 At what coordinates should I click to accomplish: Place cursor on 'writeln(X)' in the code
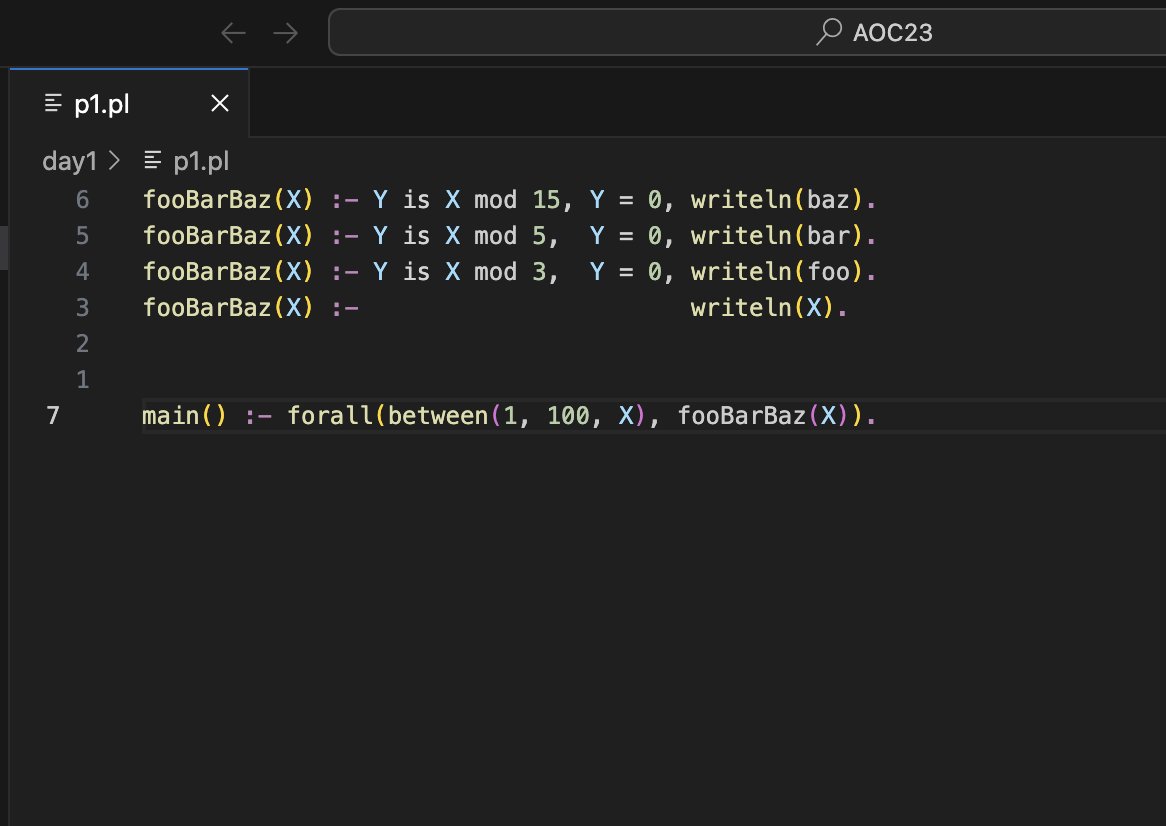point(762,308)
